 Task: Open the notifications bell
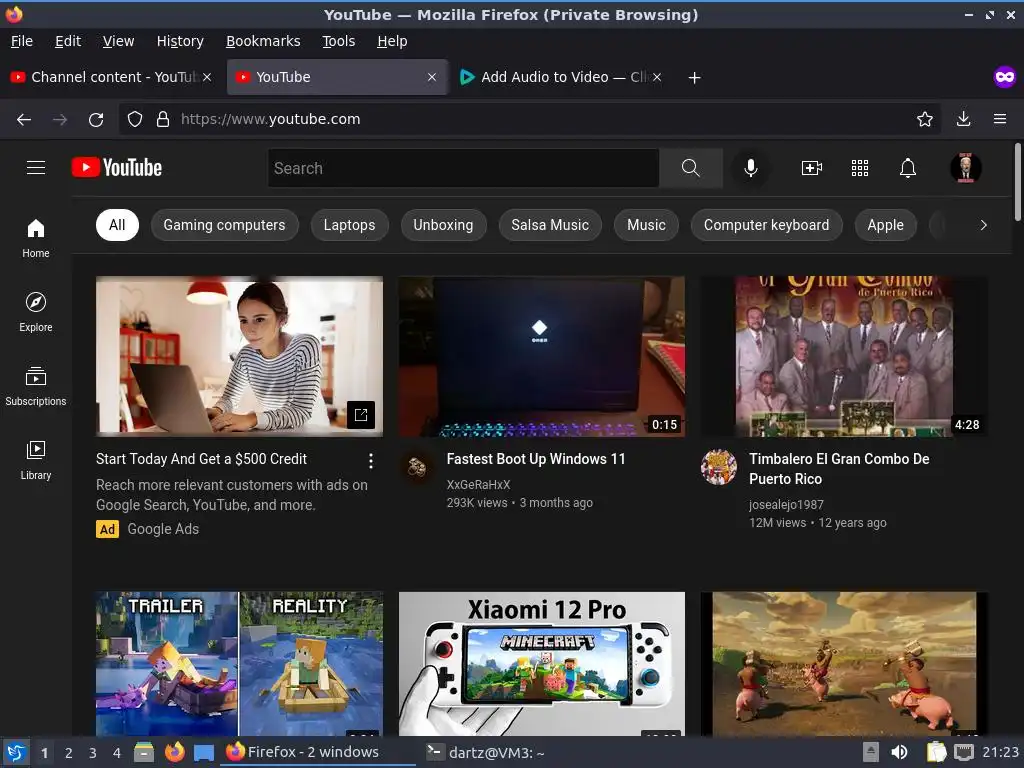tap(908, 168)
